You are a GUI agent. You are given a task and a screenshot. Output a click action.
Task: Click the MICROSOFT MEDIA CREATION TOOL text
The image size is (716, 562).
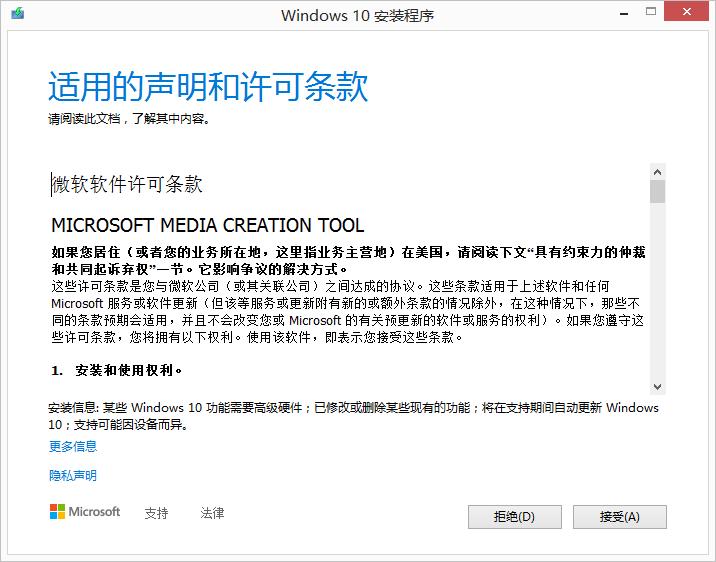coord(208,225)
